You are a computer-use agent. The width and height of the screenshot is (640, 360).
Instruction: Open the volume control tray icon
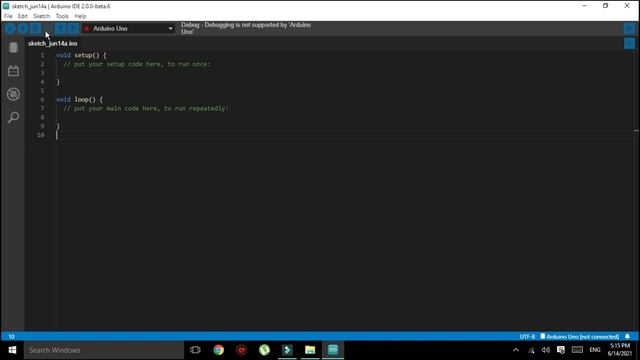[546, 350]
